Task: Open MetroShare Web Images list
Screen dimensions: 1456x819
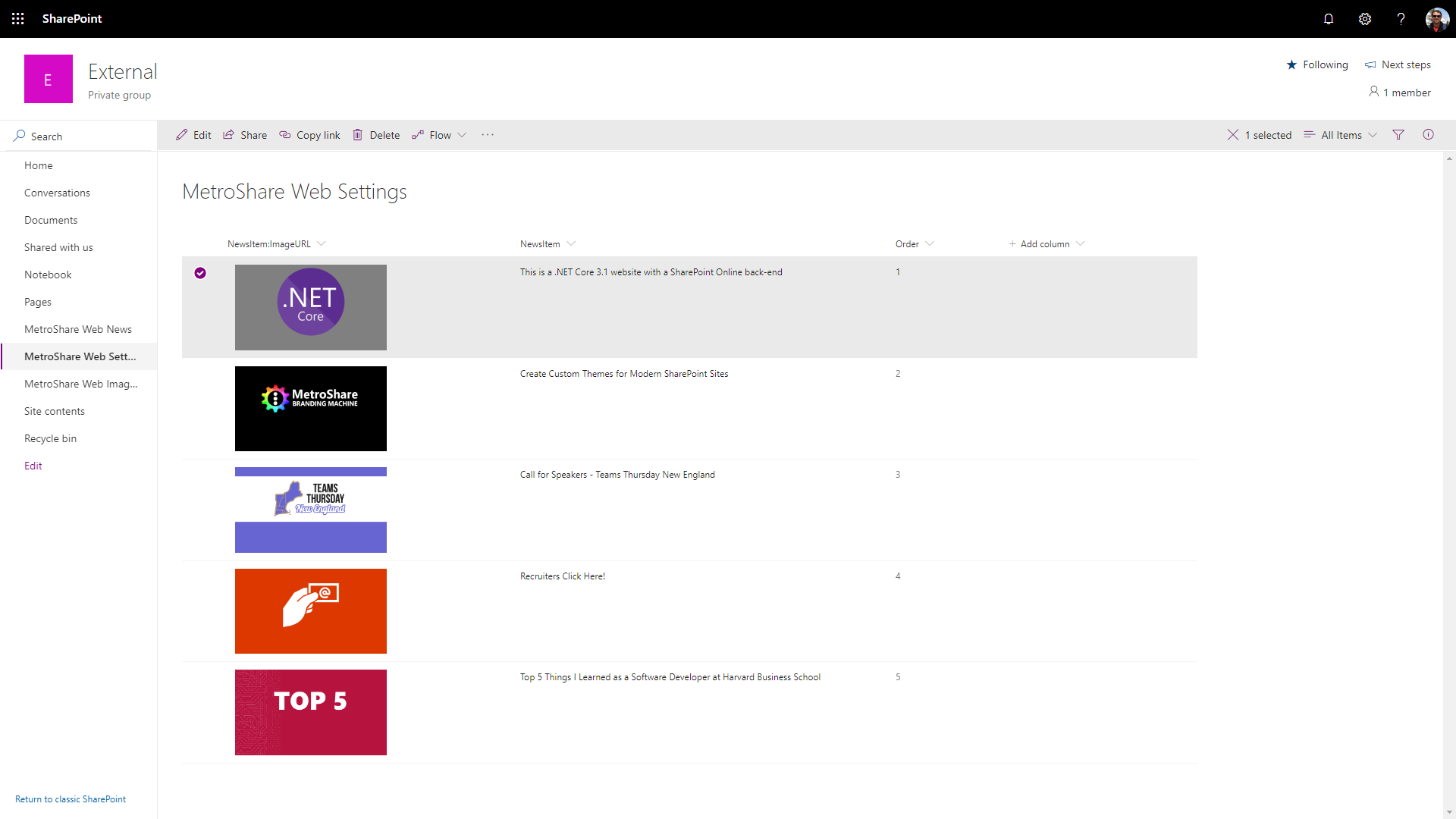Action: coord(81,384)
